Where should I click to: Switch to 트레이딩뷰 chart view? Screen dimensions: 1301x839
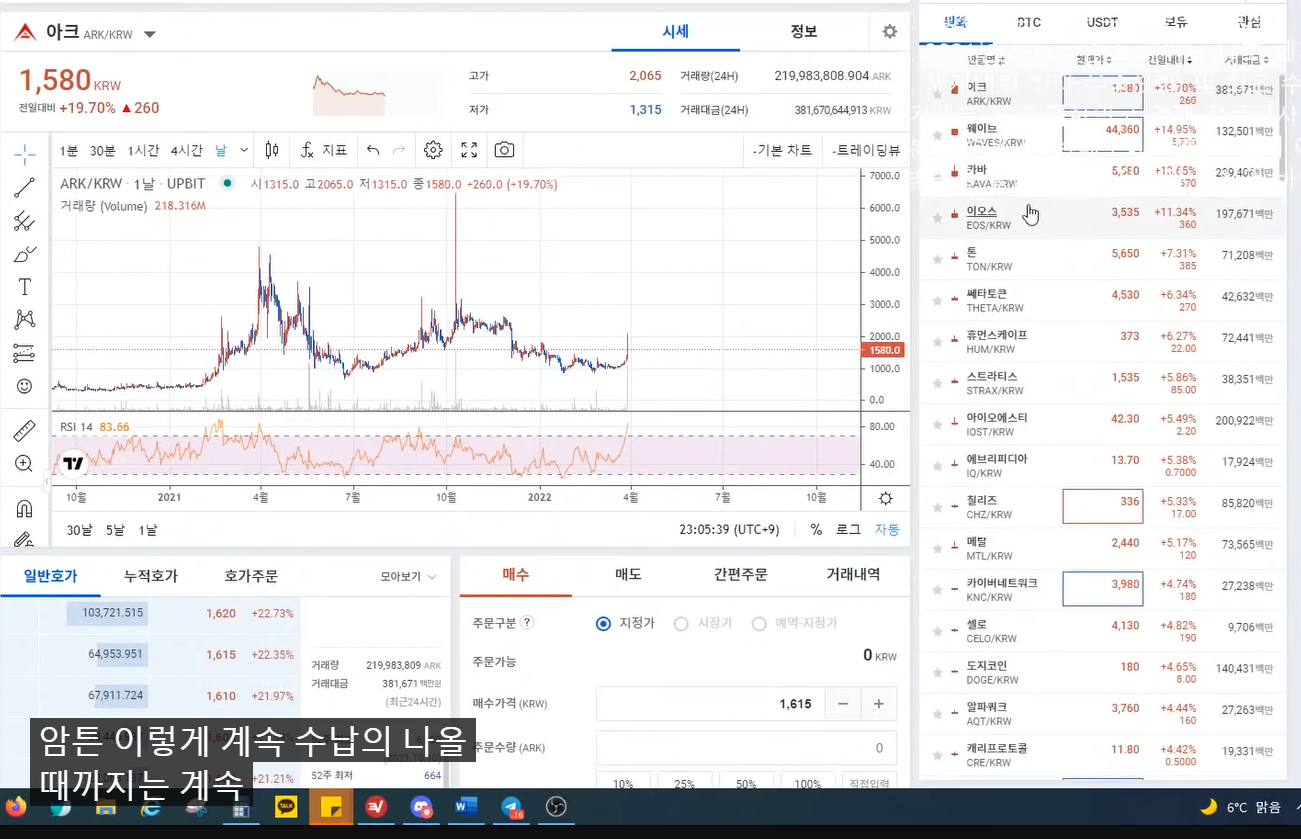coord(866,150)
